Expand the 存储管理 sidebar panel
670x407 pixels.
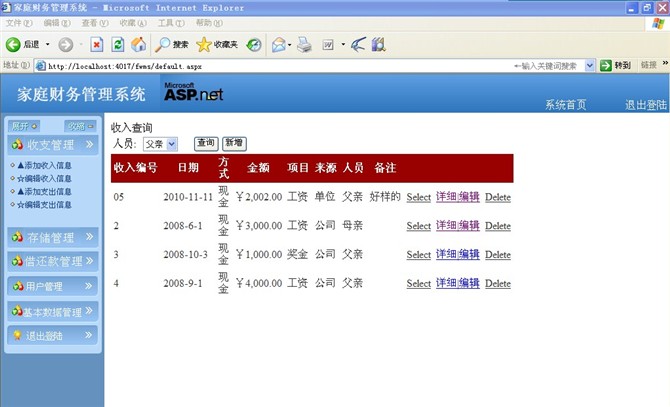point(89,237)
